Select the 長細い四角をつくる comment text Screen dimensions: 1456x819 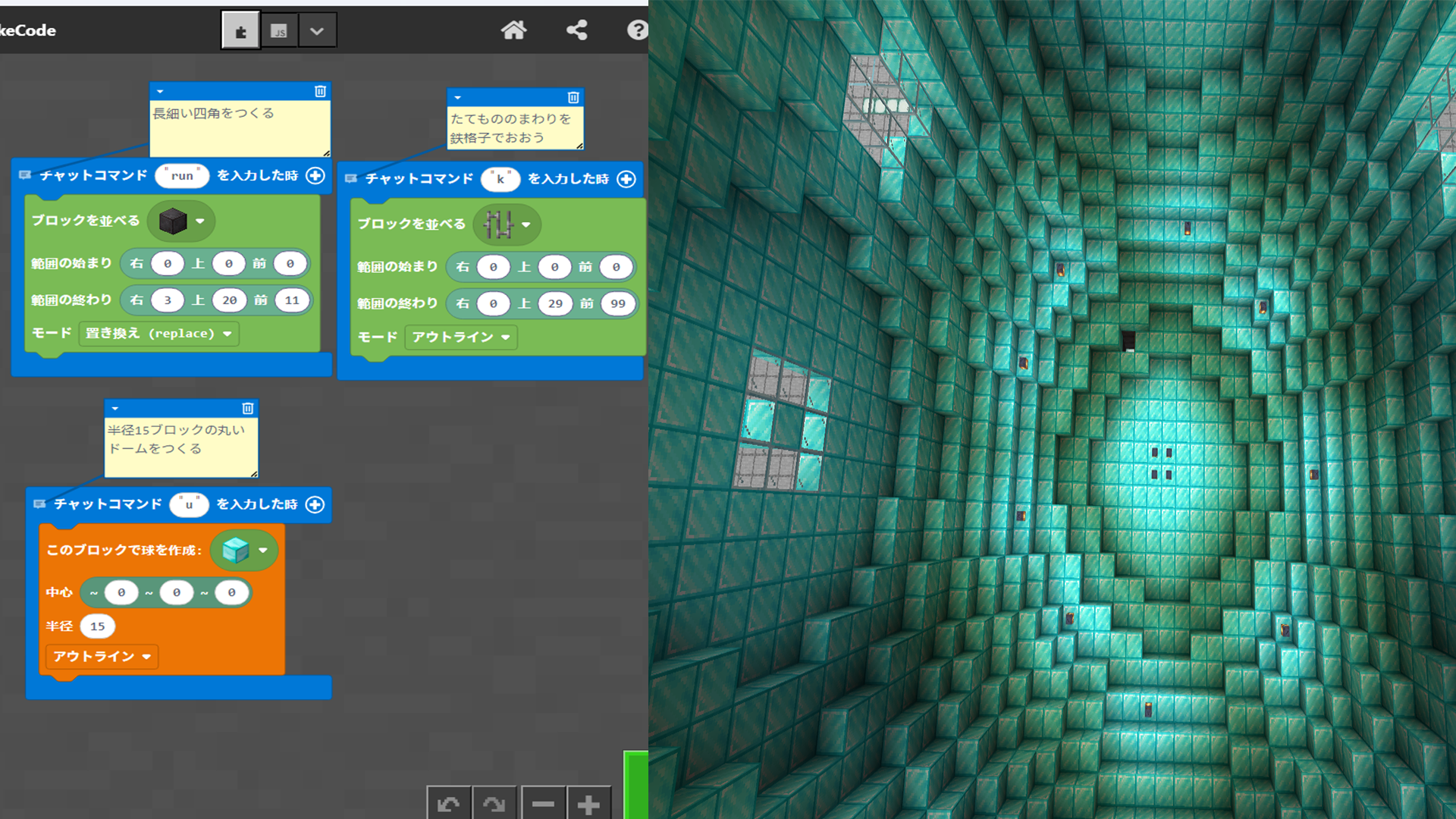pyautogui.click(x=214, y=114)
